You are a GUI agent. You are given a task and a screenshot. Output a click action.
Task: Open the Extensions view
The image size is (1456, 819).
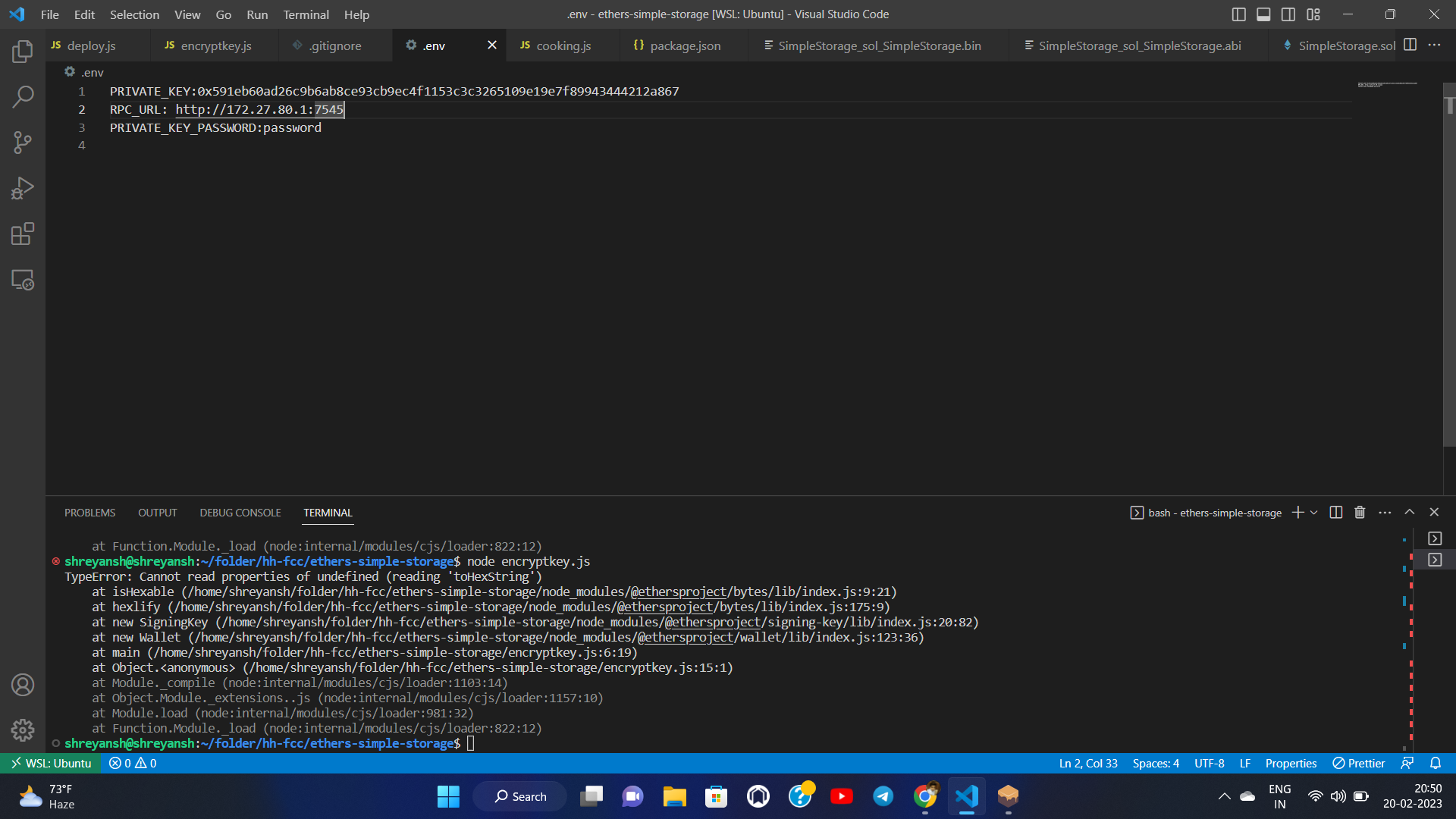(x=23, y=234)
